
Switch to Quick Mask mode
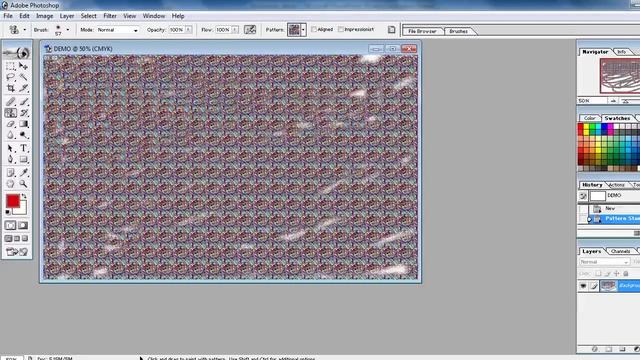coord(23,225)
